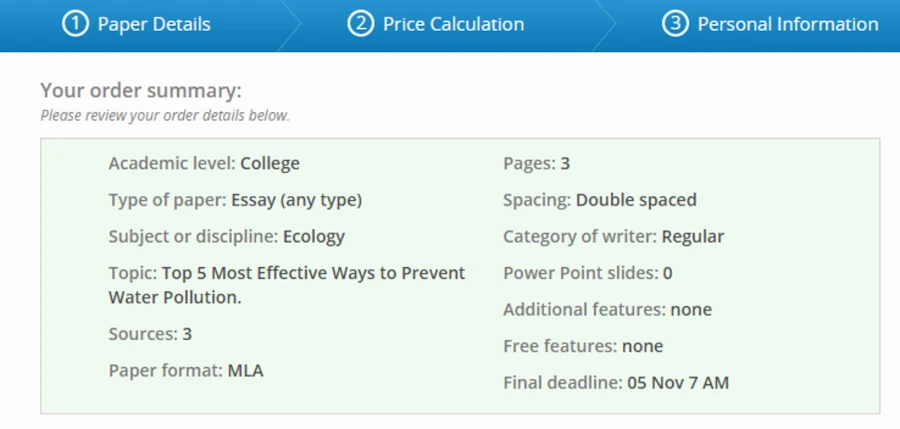Select the Free features: none line

[x=582, y=346]
